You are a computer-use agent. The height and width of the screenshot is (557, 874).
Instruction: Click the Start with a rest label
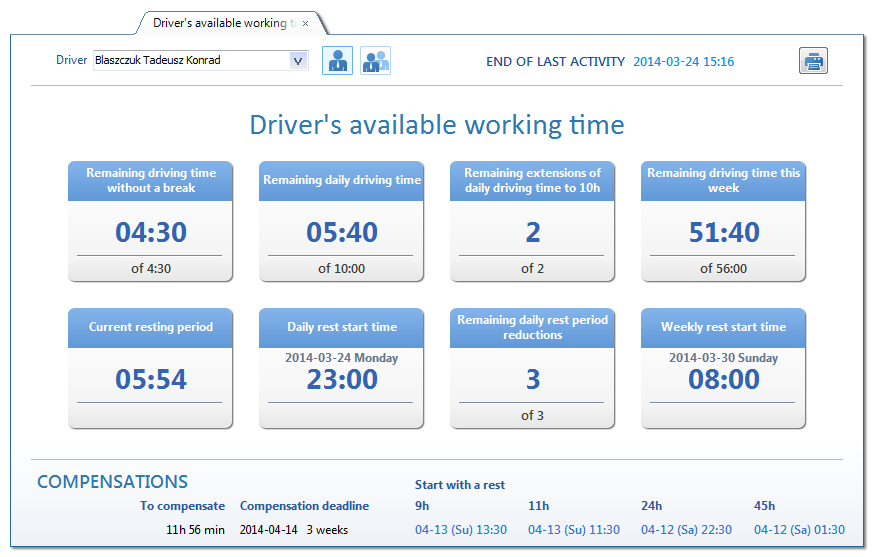(460, 485)
